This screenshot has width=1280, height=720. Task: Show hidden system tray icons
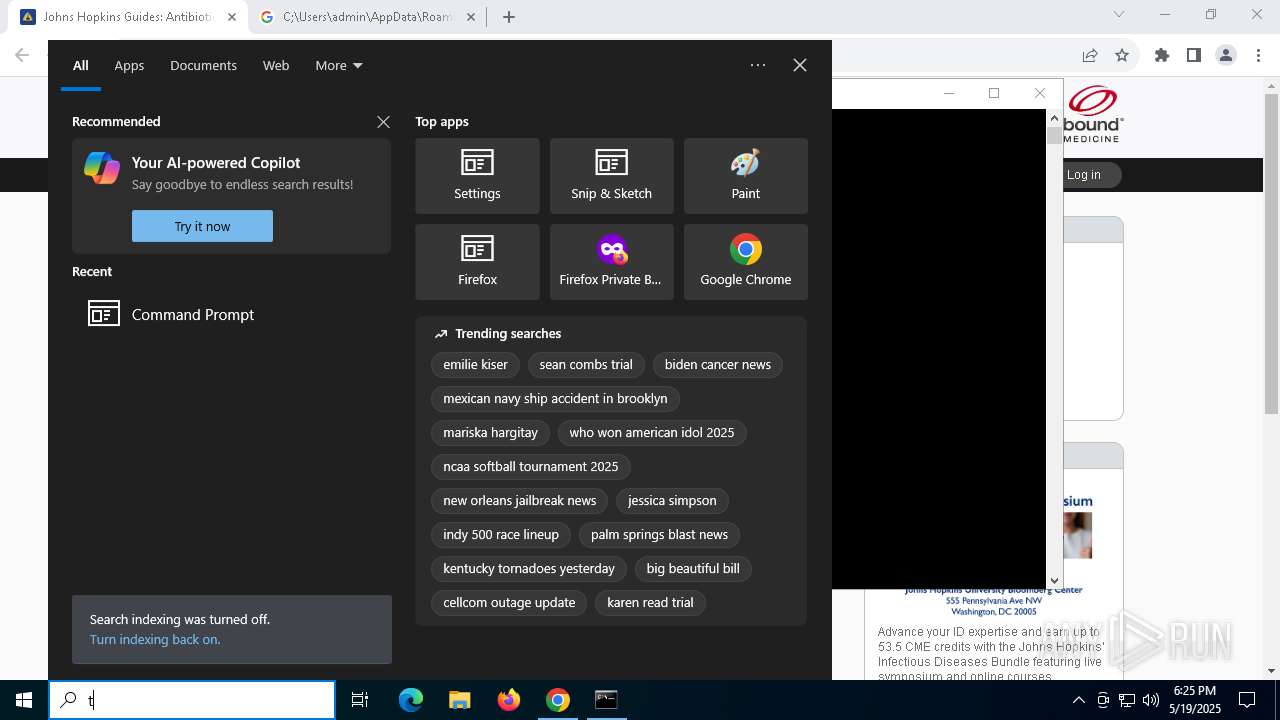1078,700
